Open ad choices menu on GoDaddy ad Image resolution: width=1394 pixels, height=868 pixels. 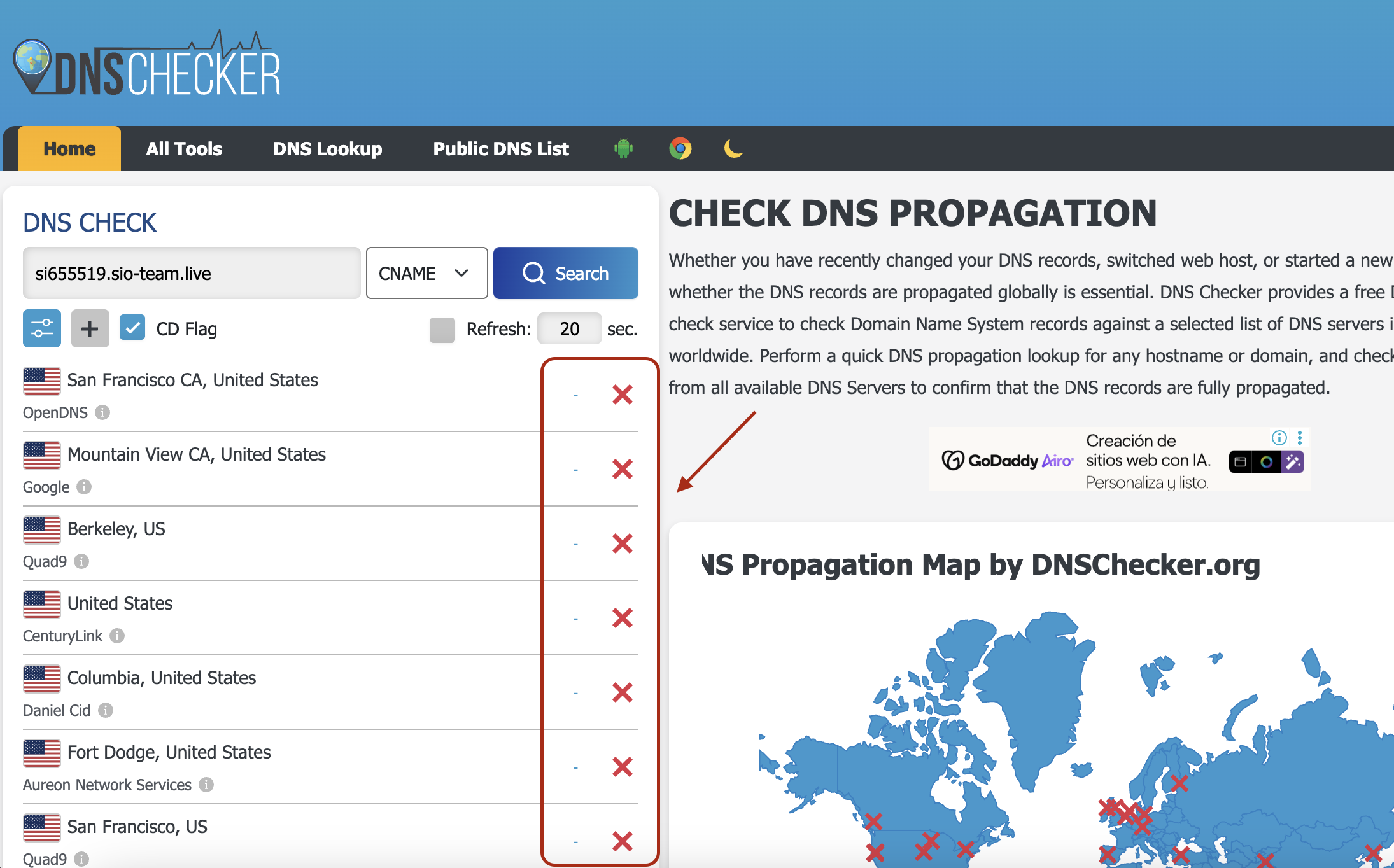point(1299,438)
